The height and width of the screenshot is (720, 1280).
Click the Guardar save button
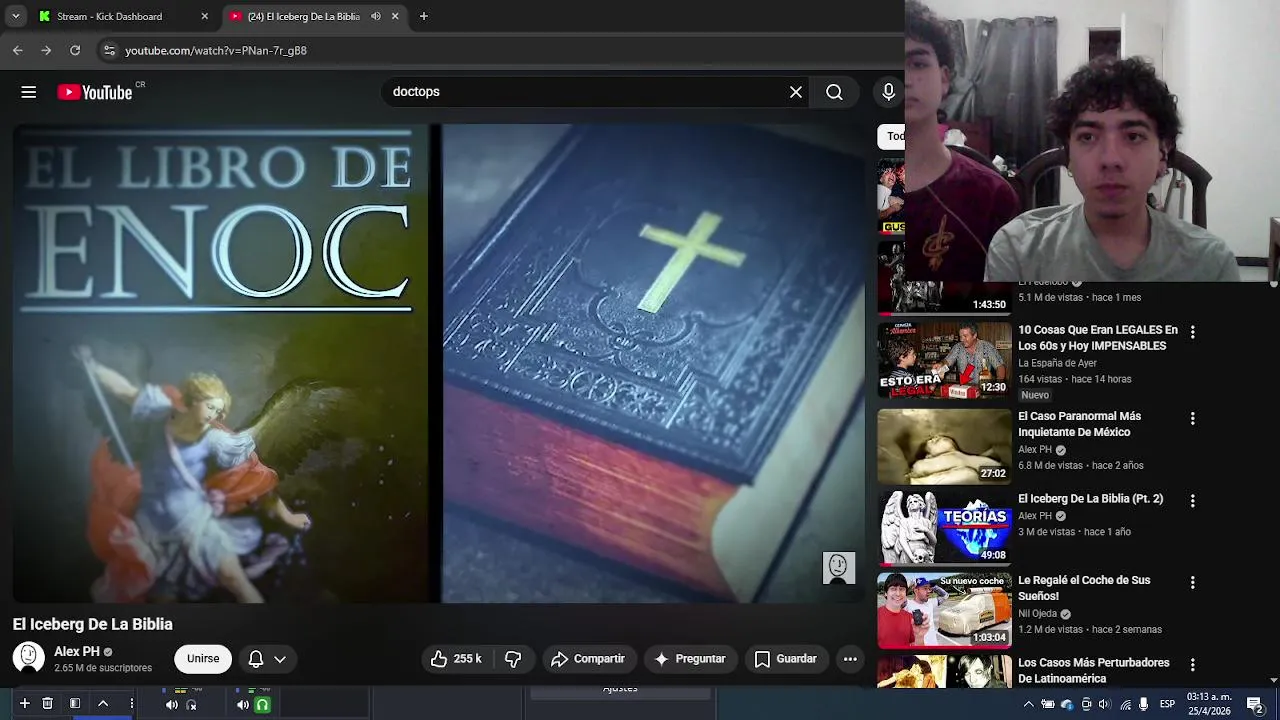(x=786, y=659)
